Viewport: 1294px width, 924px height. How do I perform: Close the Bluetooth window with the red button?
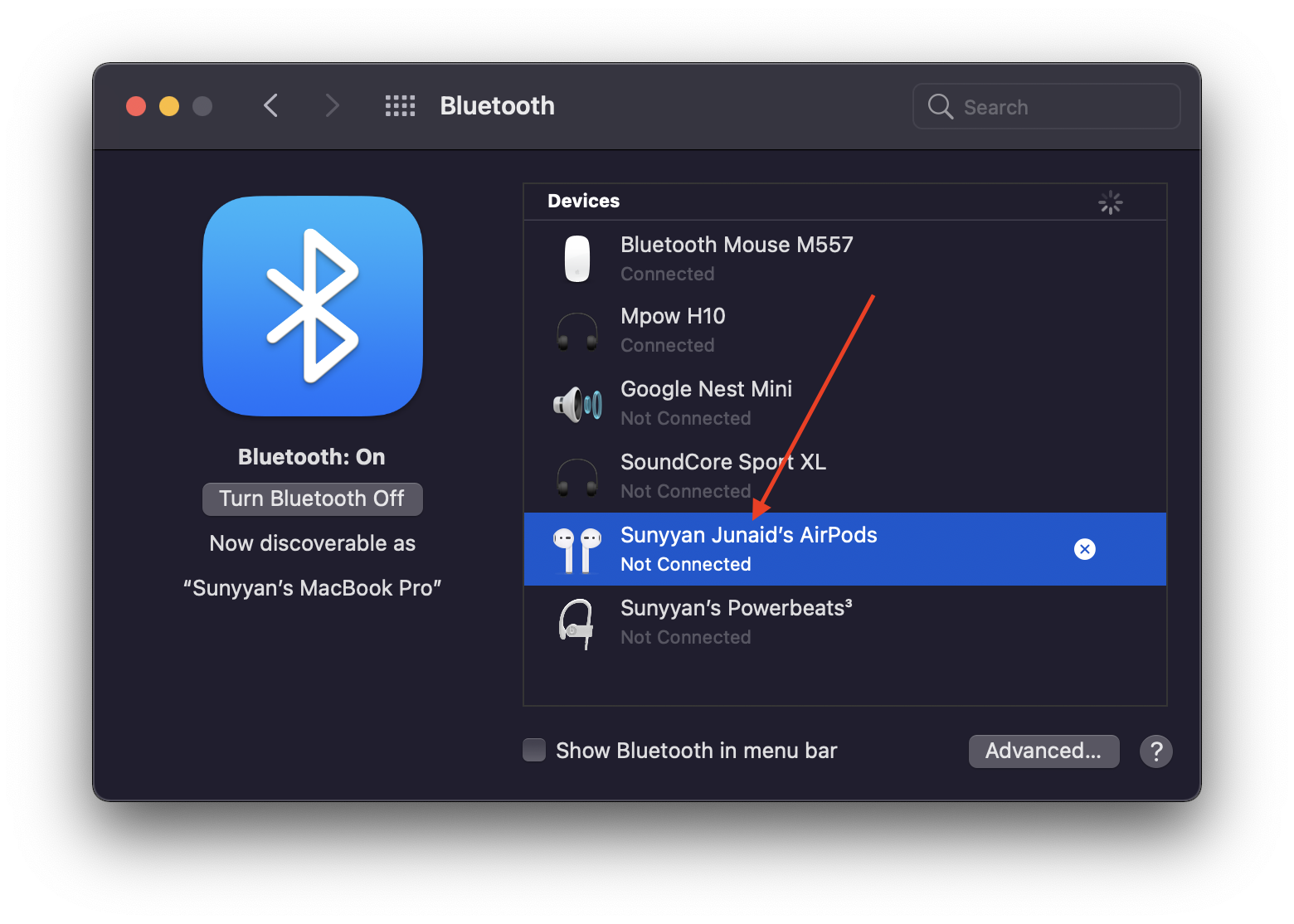(136, 106)
